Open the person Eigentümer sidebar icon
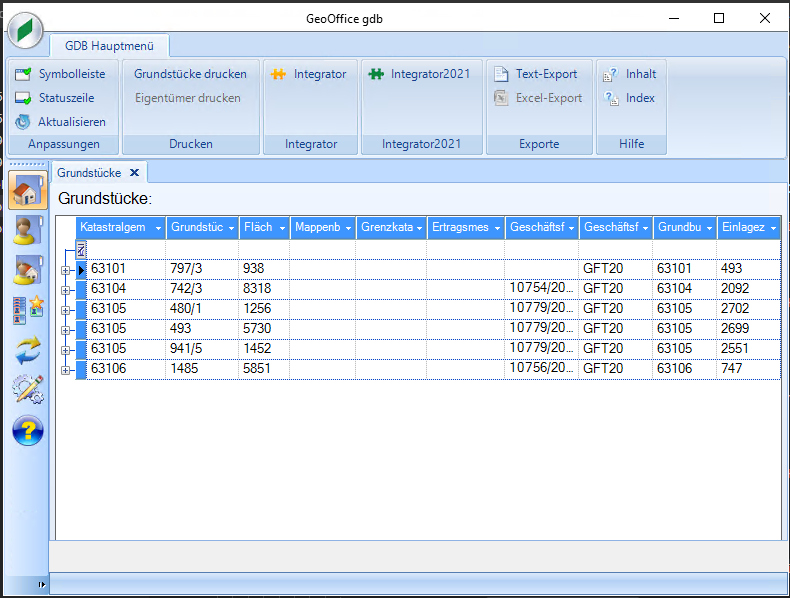 (28, 230)
